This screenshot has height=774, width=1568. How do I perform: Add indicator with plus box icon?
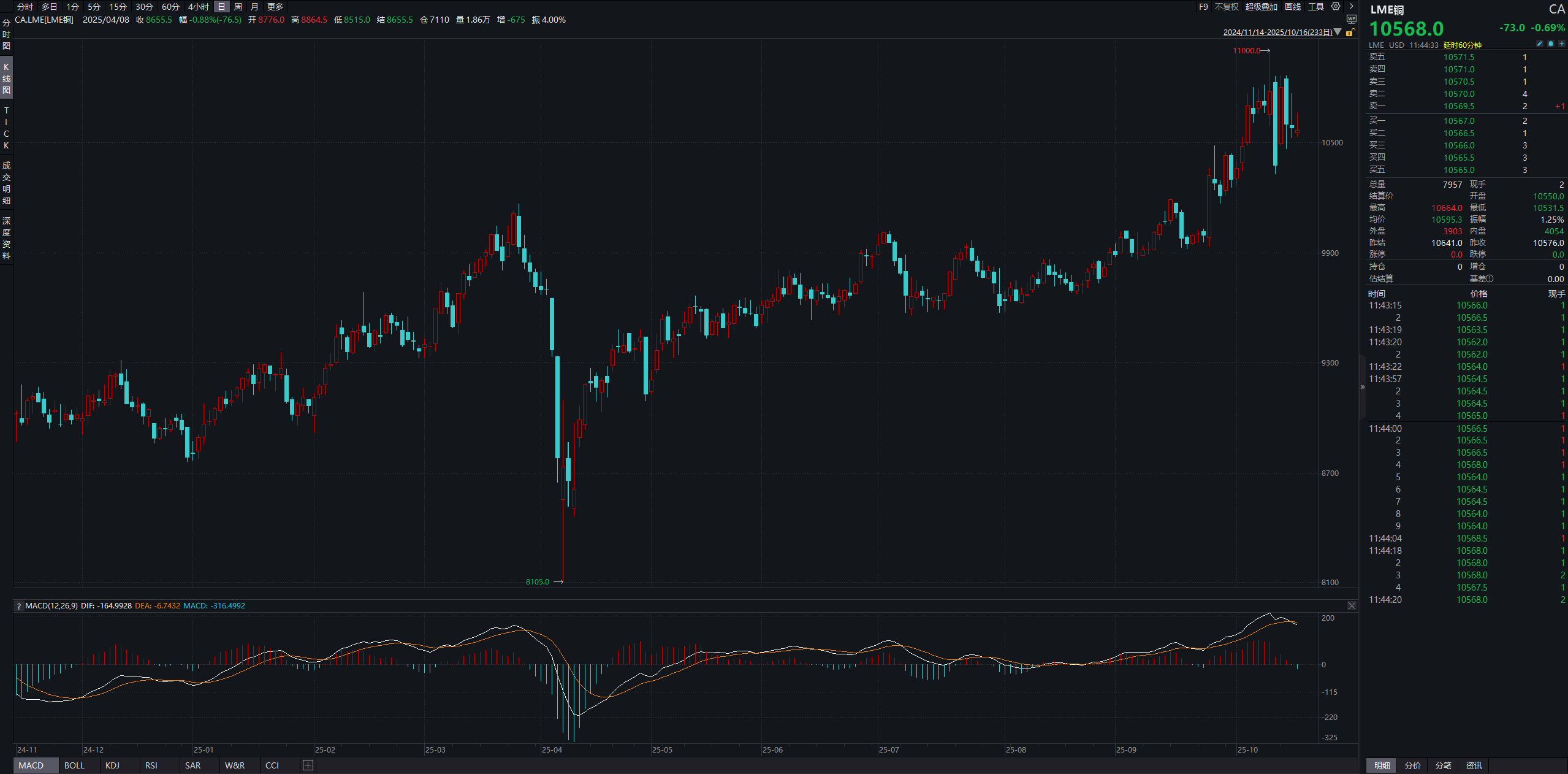coord(308,765)
